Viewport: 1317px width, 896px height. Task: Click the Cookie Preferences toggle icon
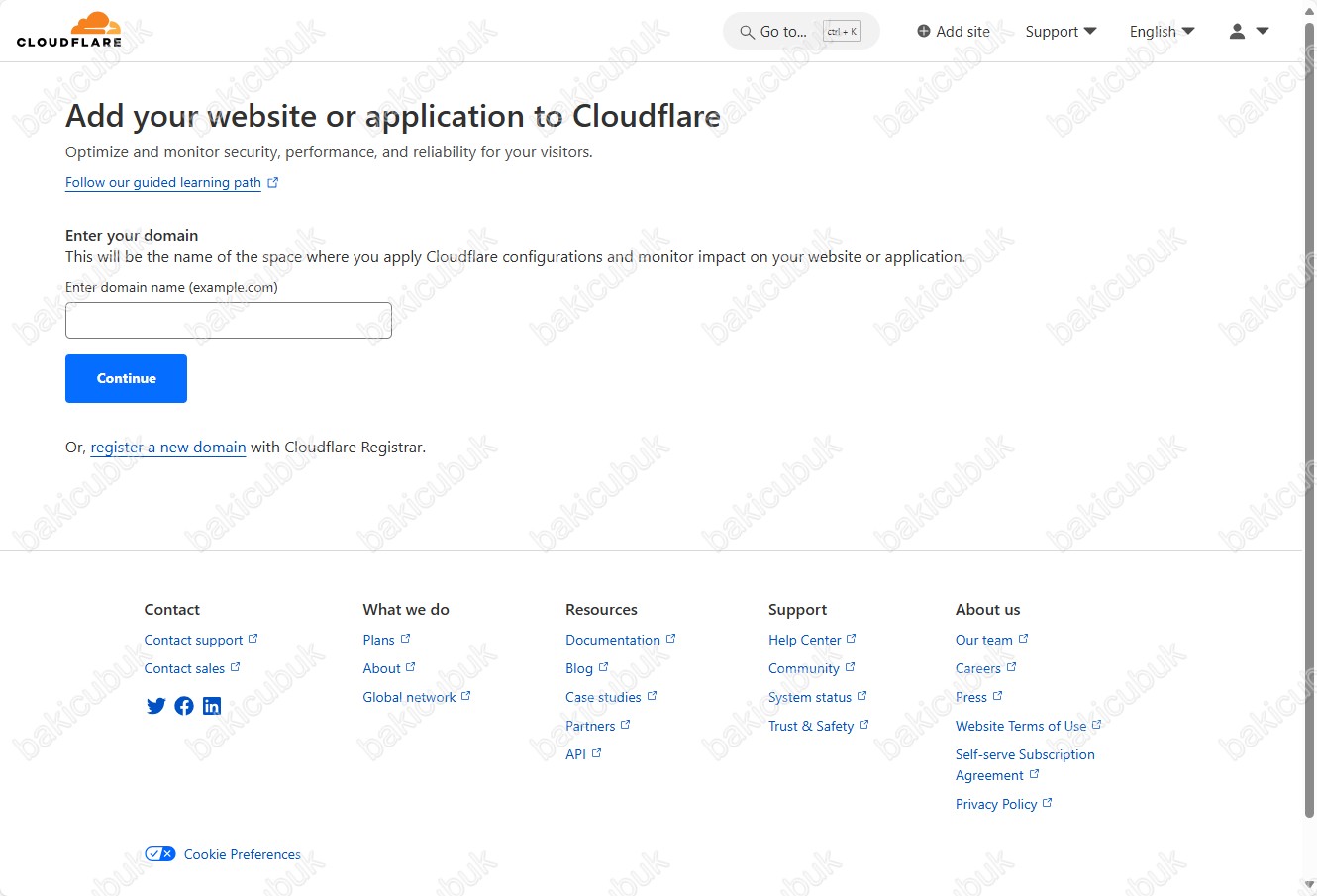click(x=160, y=854)
